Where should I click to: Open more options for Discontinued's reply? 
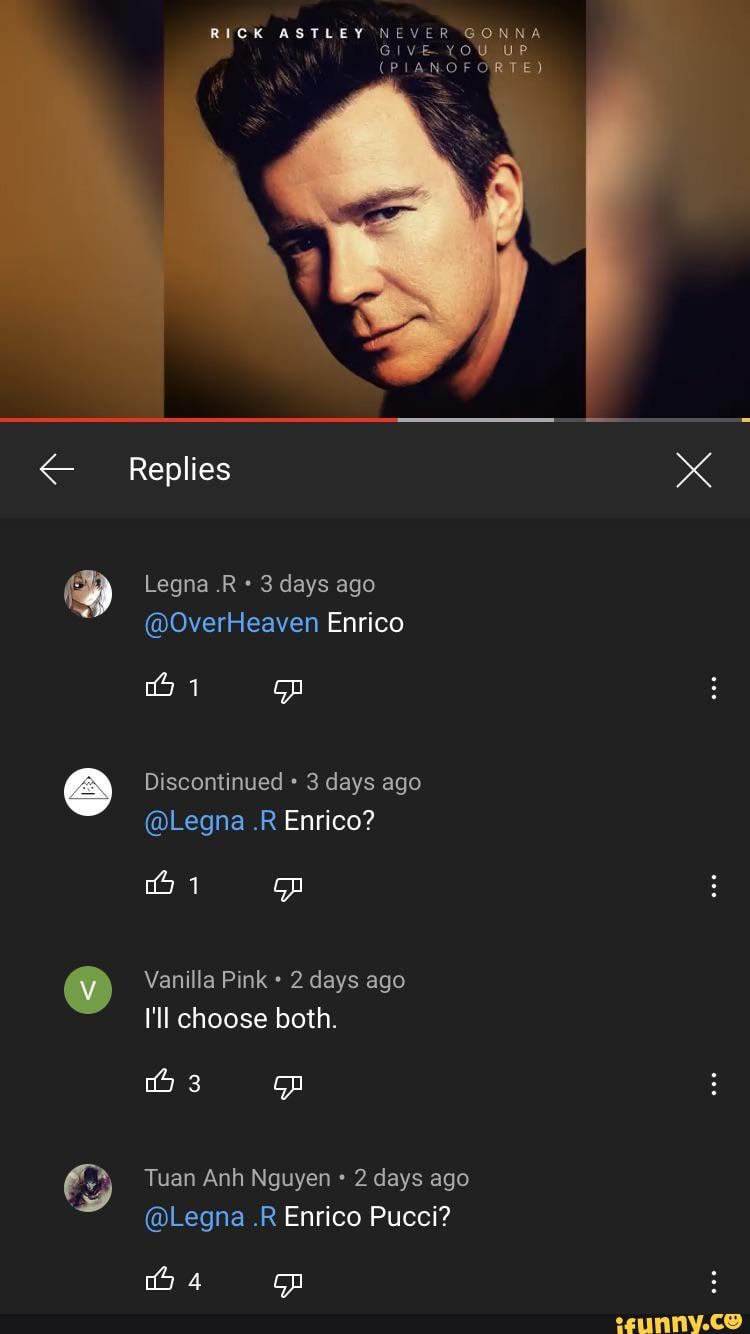(713, 886)
